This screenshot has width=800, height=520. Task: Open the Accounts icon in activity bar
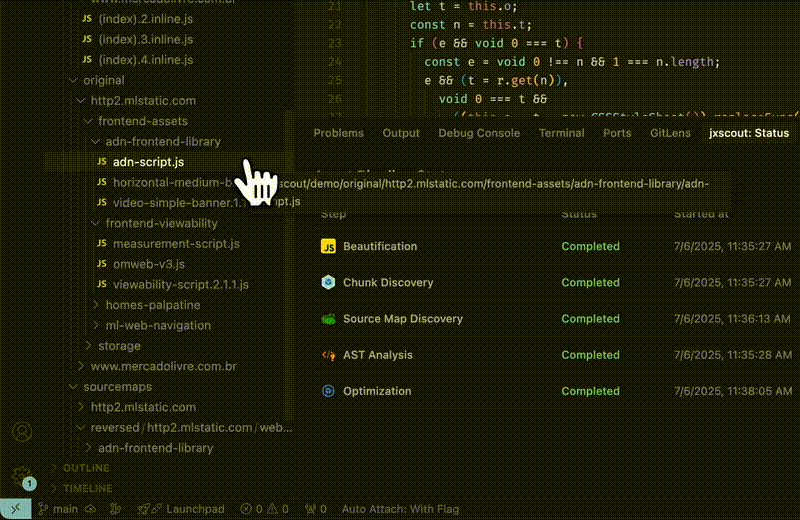tap(22, 432)
